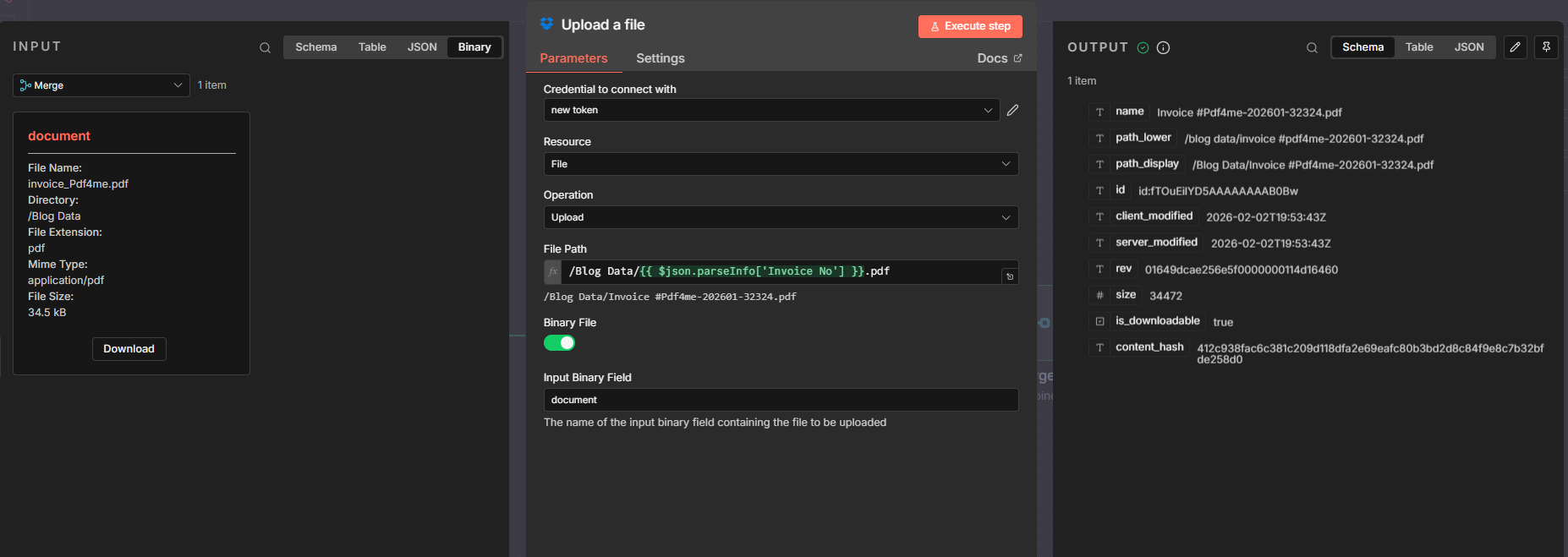
Task: Click the Dropbox node logo icon
Action: point(546,24)
